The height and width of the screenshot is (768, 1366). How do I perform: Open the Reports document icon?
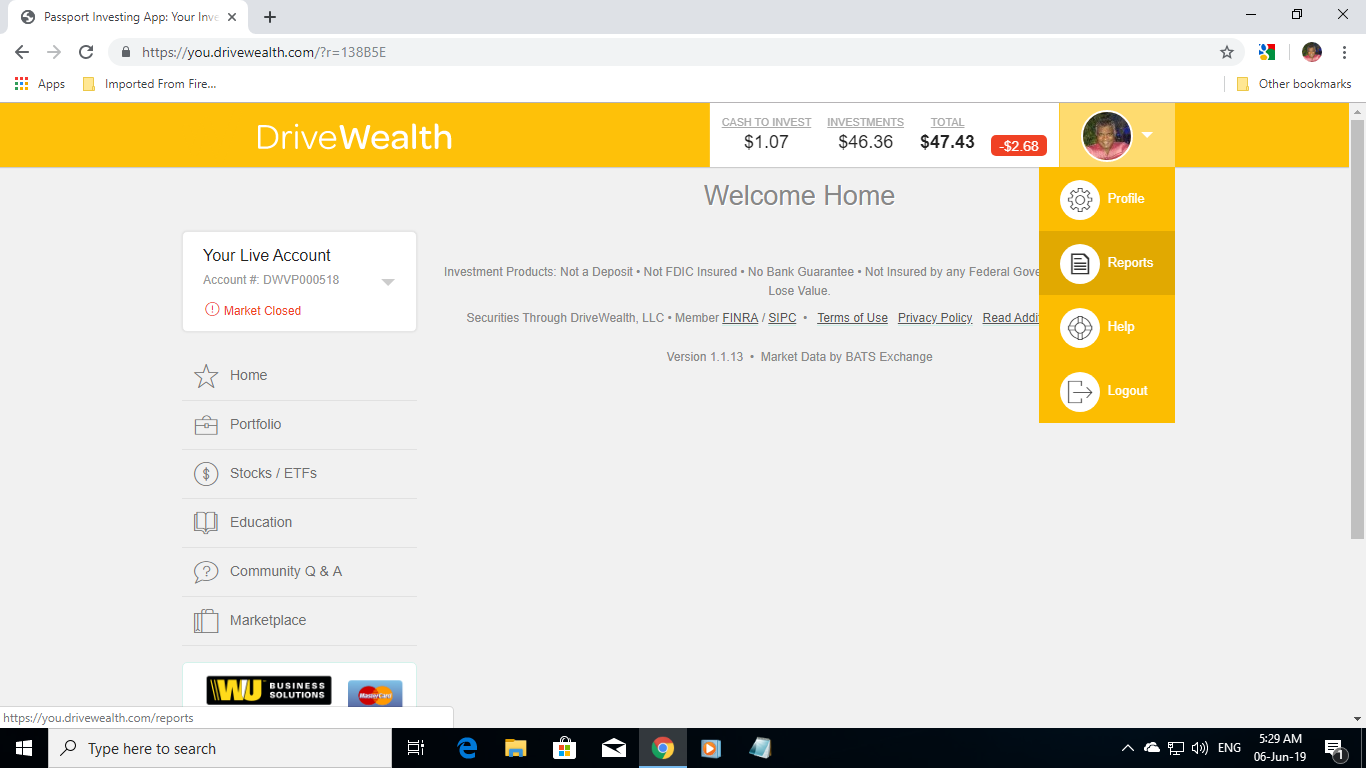click(1079, 263)
